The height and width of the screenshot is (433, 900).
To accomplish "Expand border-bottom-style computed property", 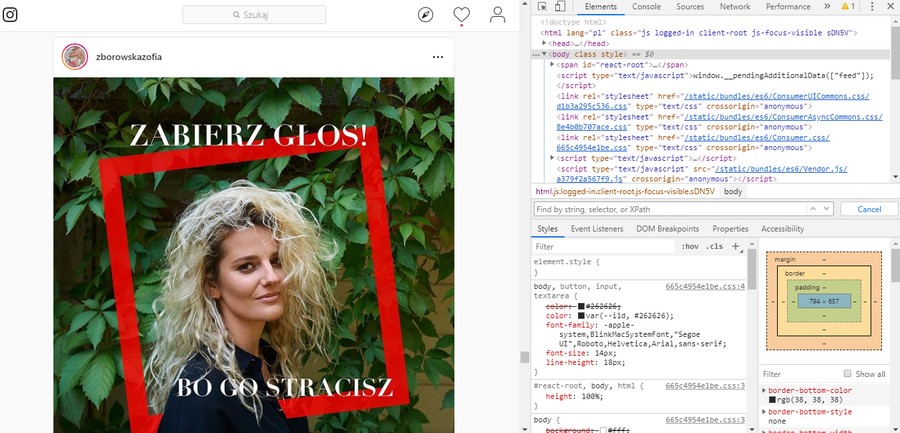I will point(765,412).
